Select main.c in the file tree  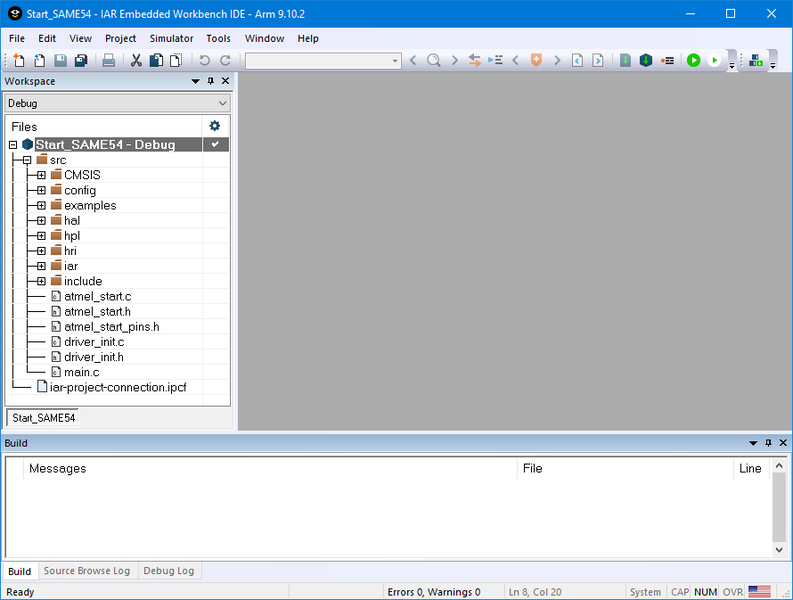(81, 372)
